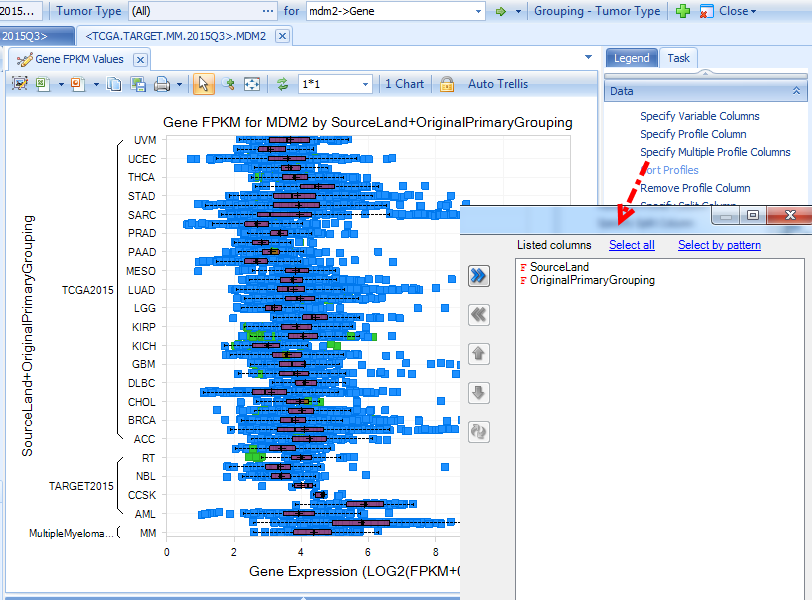Click the Auto Trellis button
The width and height of the screenshot is (812, 600).
click(498, 84)
